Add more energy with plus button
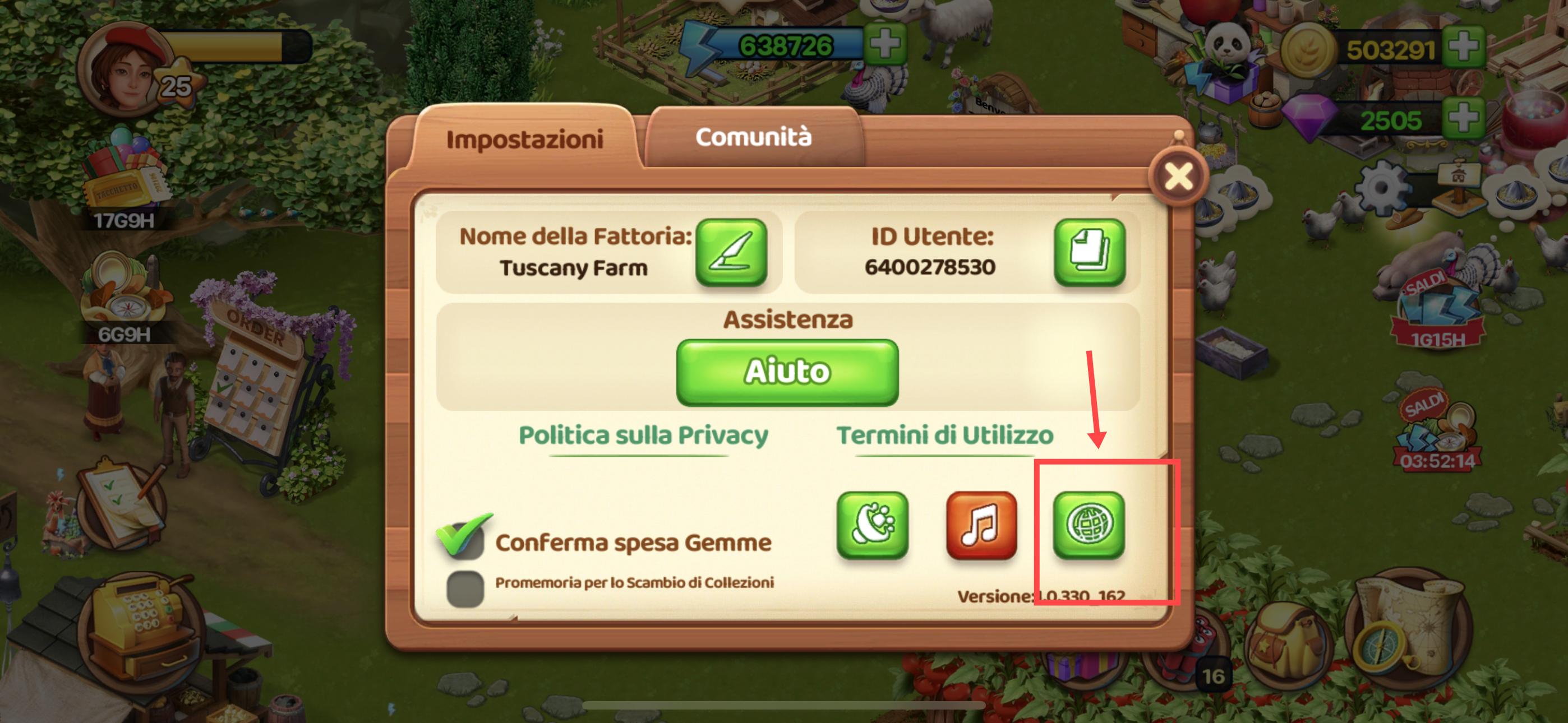The width and height of the screenshot is (1568, 723). [x=885, y=44]
